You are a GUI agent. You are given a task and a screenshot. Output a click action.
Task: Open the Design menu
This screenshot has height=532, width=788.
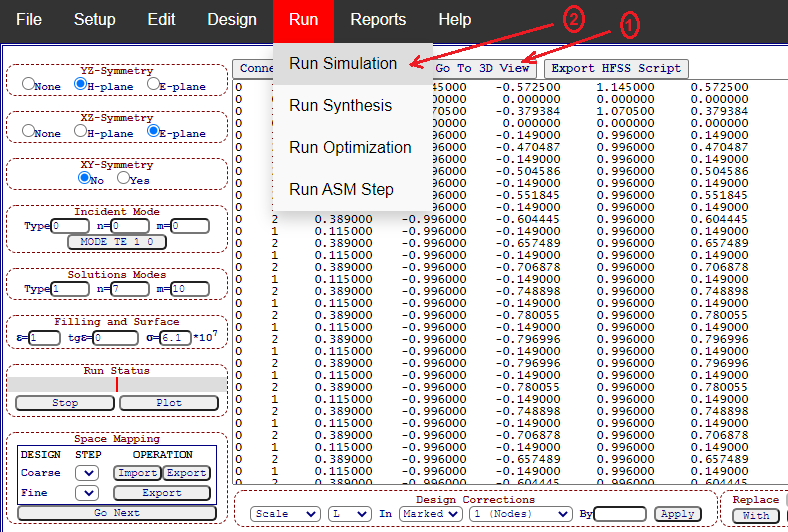coord(232,20)
